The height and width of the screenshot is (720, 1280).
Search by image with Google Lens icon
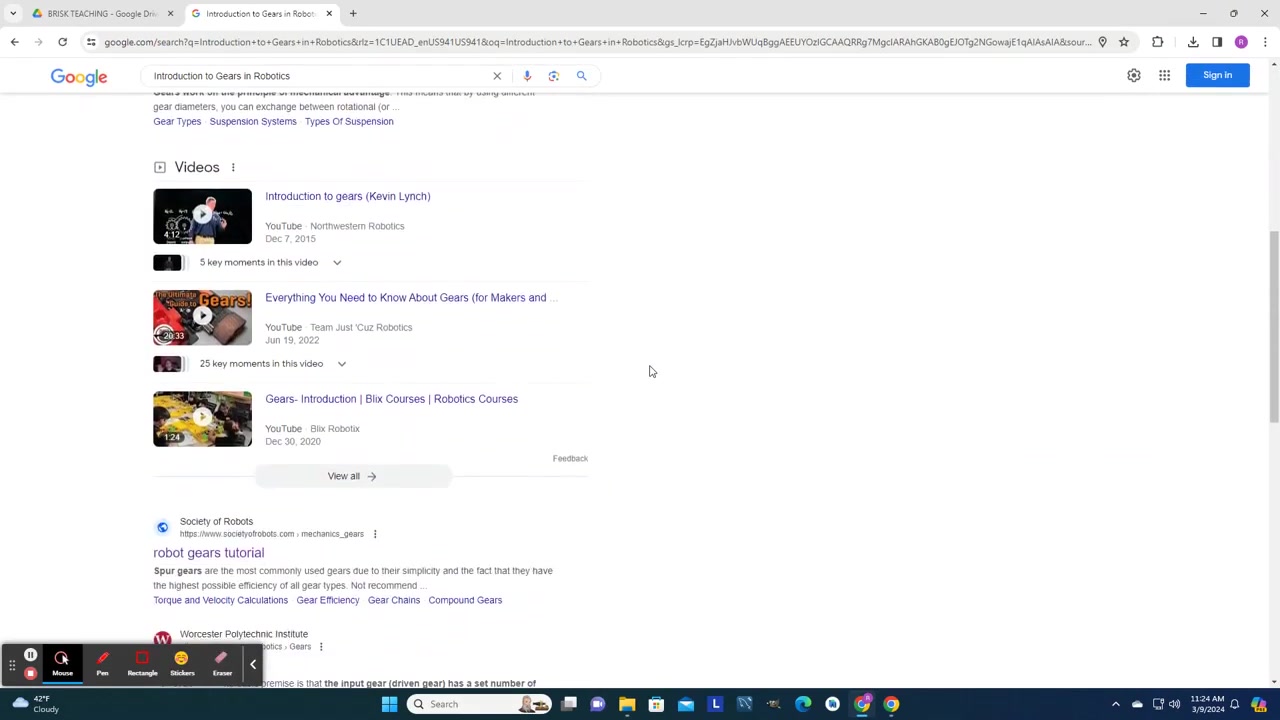tap(554, 76)
